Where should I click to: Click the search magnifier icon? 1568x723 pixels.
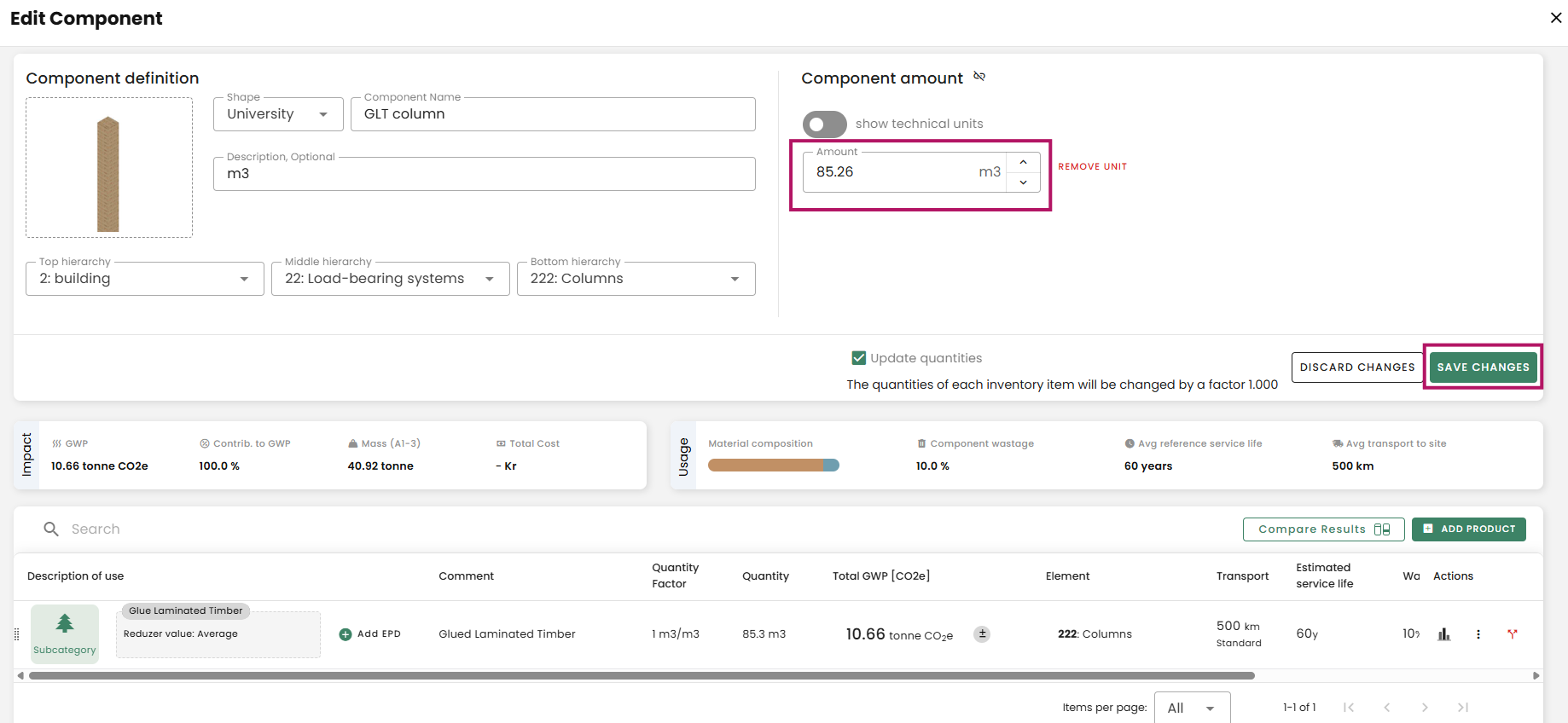click(x=51, y=529)
